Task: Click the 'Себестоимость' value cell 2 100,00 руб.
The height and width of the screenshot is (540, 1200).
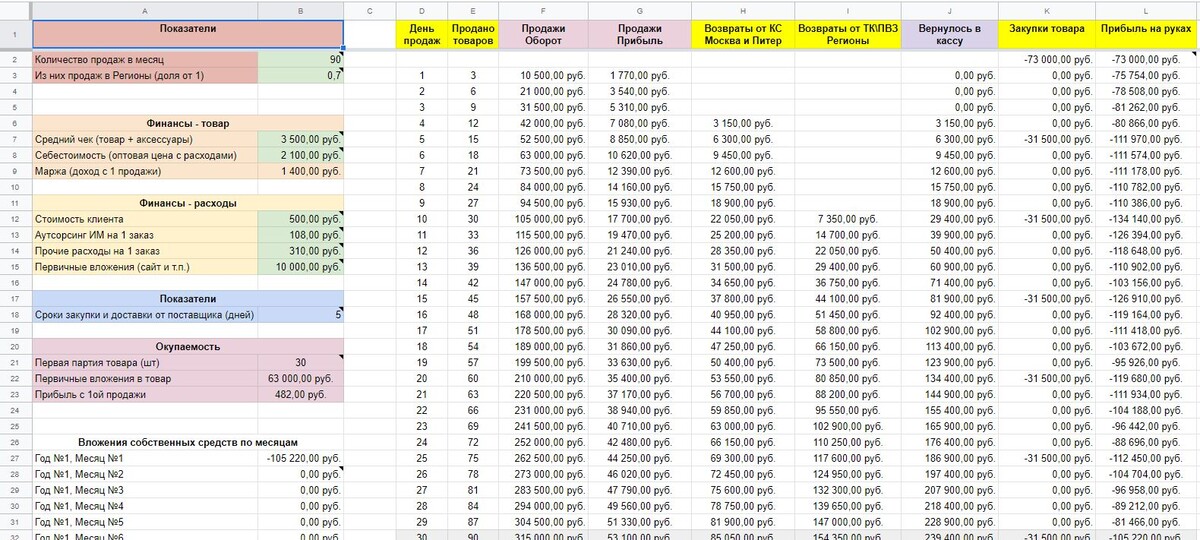Action: coord(301,155)
